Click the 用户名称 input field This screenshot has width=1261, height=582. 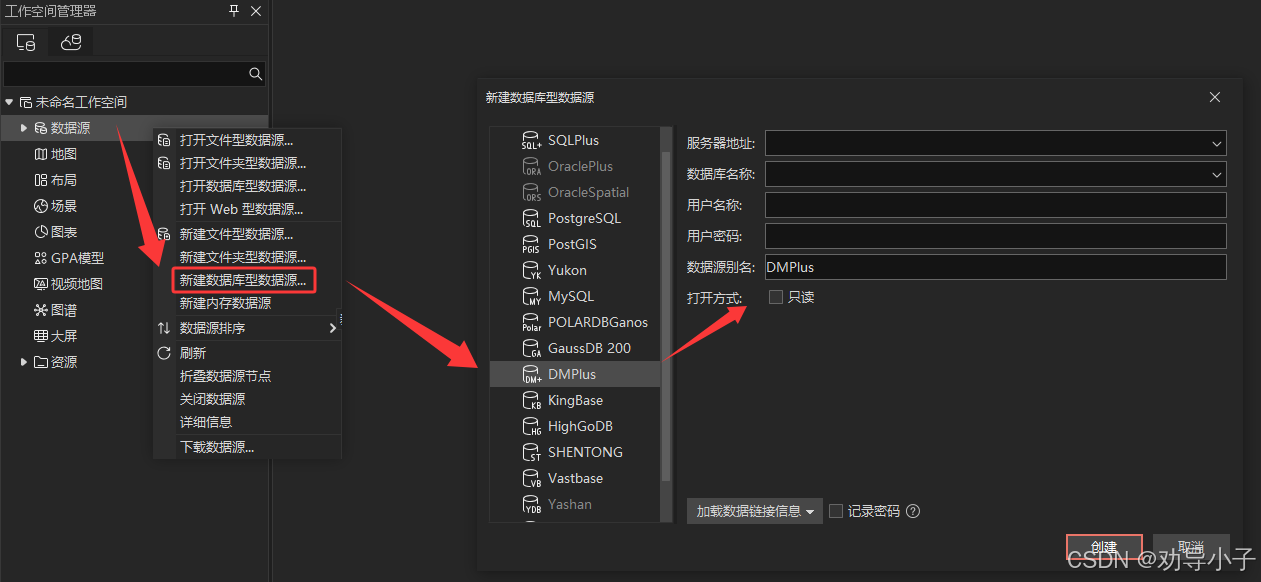point(995,205)
